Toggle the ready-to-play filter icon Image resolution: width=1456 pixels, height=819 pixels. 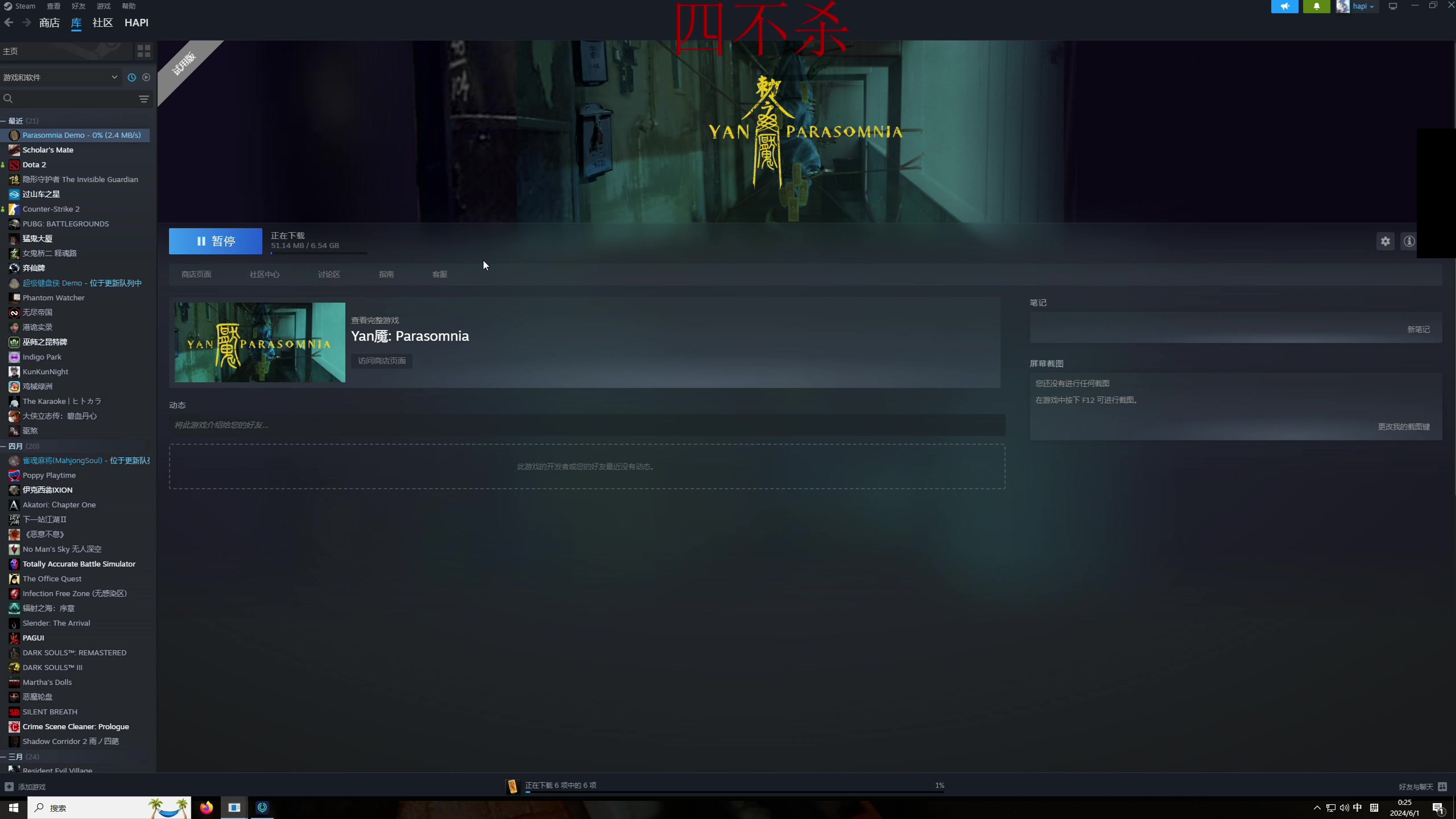146,77
